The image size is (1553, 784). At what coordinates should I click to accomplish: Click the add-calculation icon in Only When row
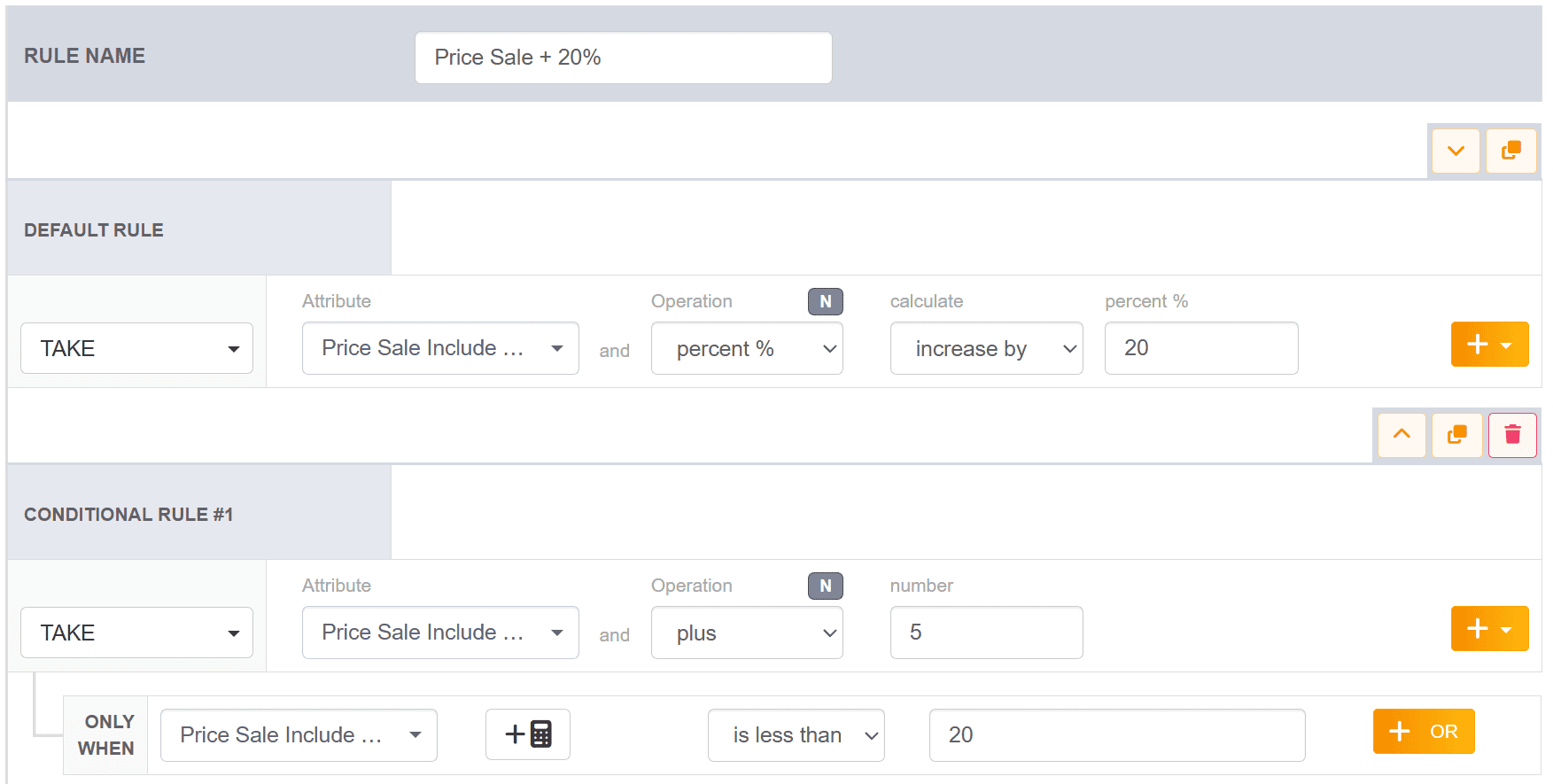(x=527, y=734)
